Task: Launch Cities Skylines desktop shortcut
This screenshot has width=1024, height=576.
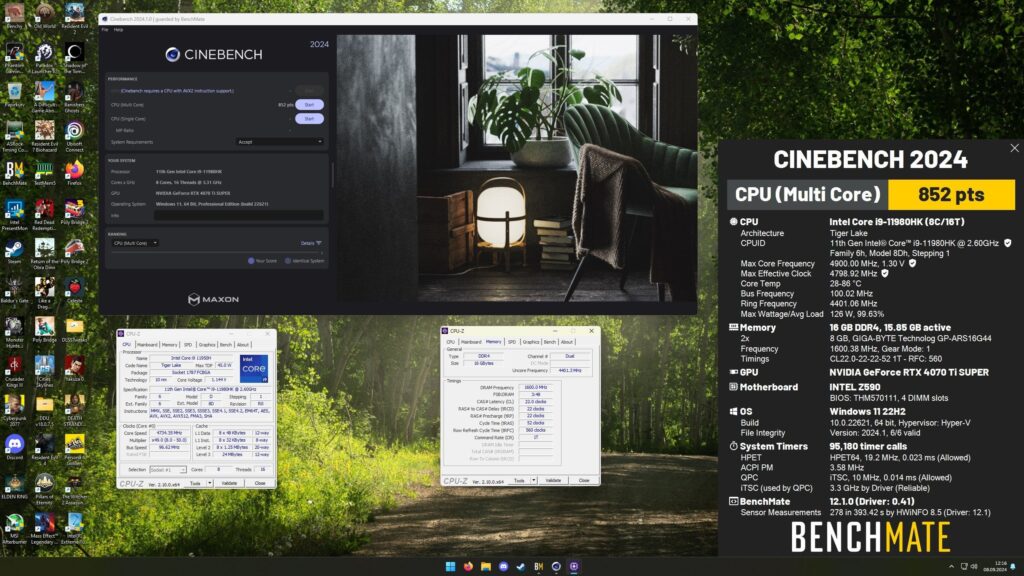Action: [x=44, y=371]
